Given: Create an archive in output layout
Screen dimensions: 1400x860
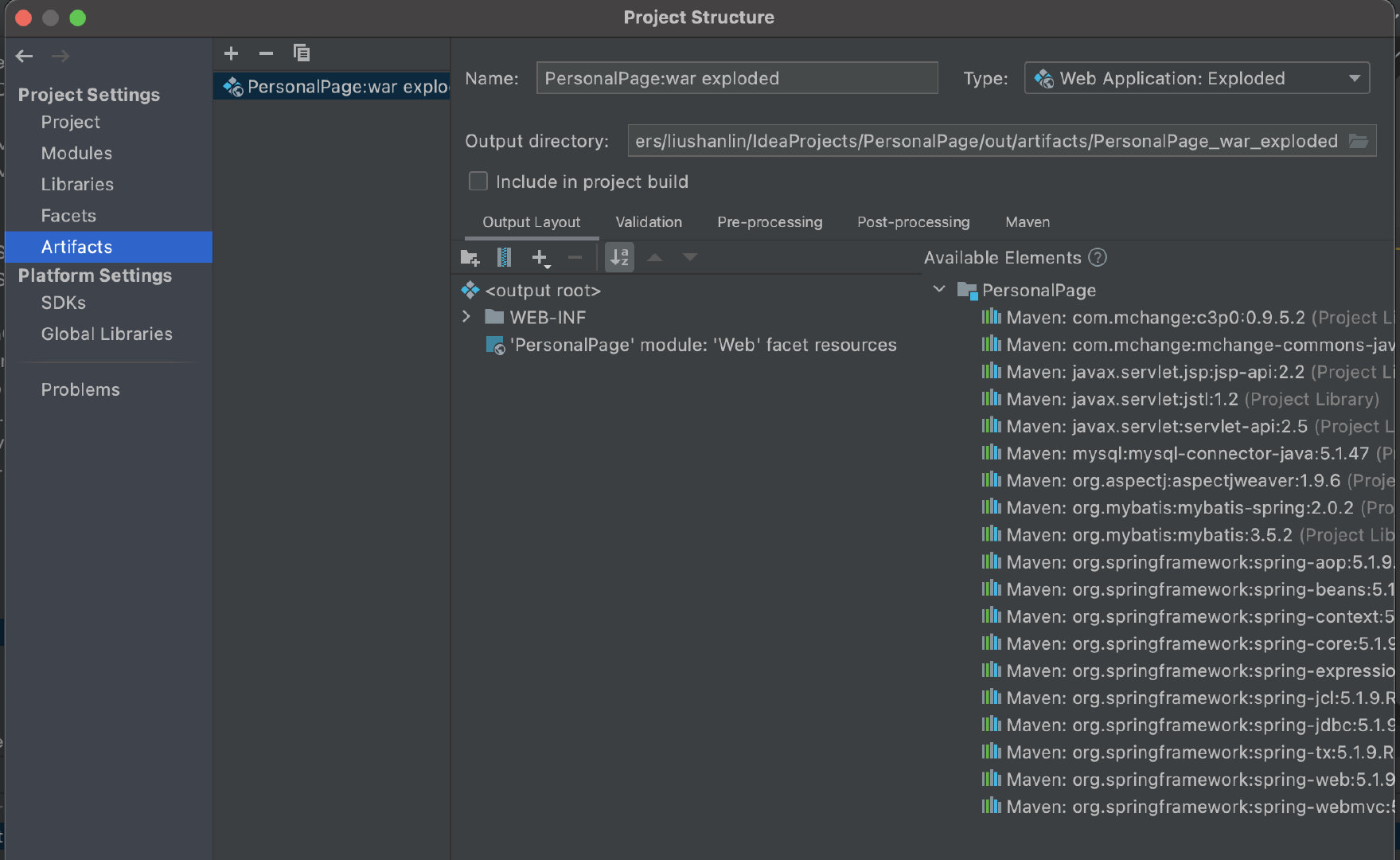Looking at the screenshot, I should click(505, 257).
